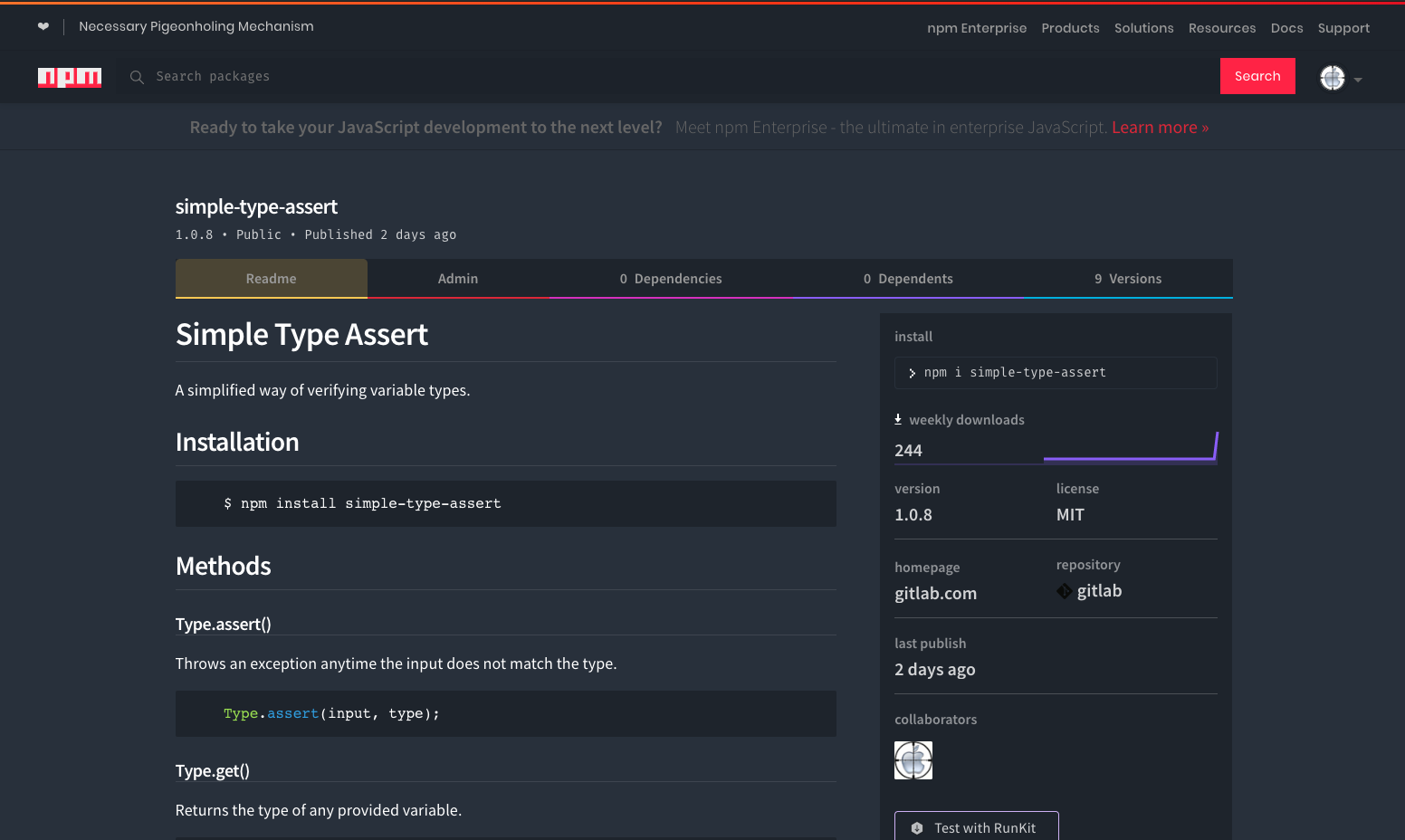Click the install command prompt chevron
The image size is (1405, 840).
[912, 373]
